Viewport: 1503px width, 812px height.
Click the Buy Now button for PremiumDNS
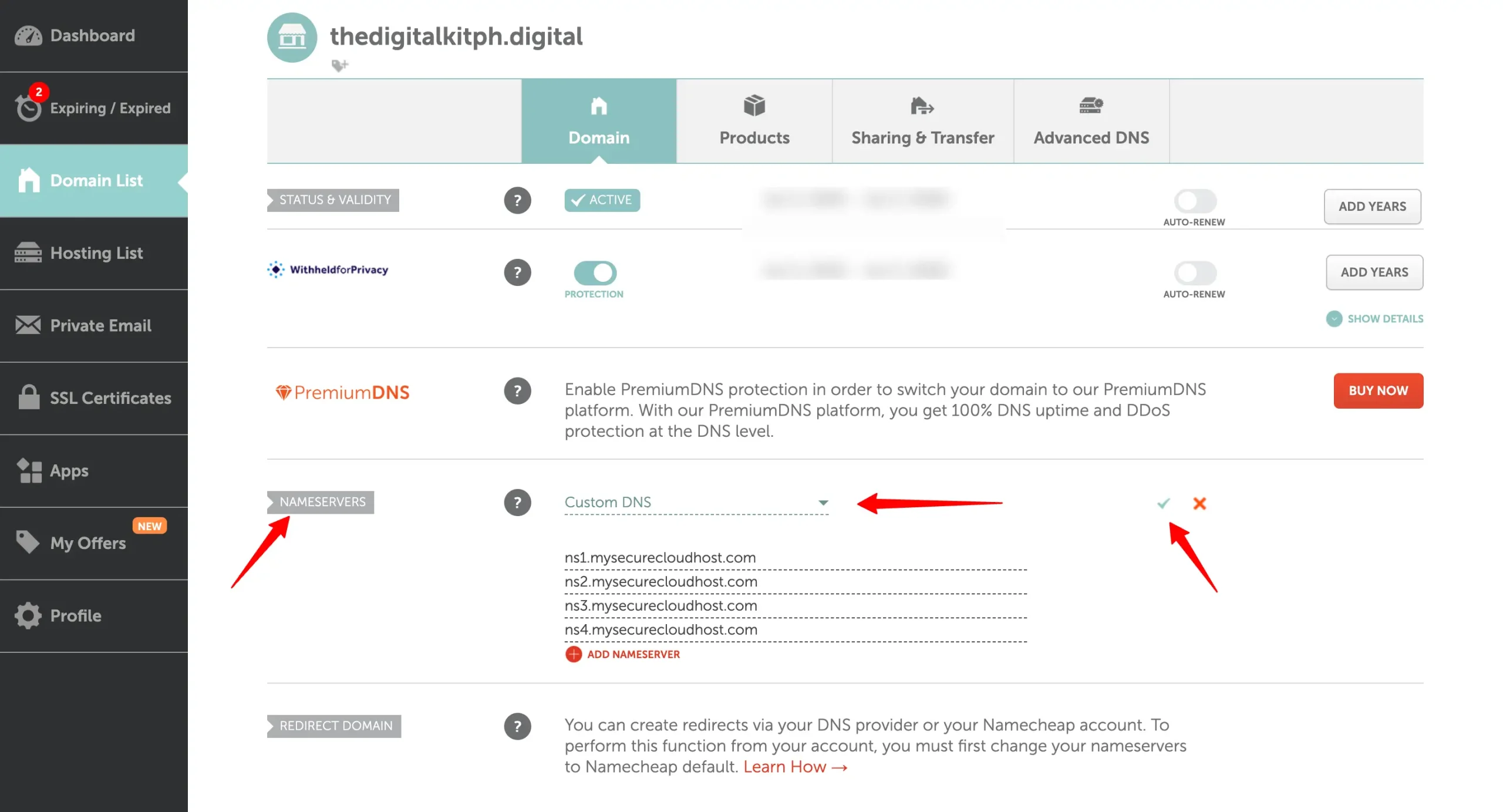[1378, 390]
